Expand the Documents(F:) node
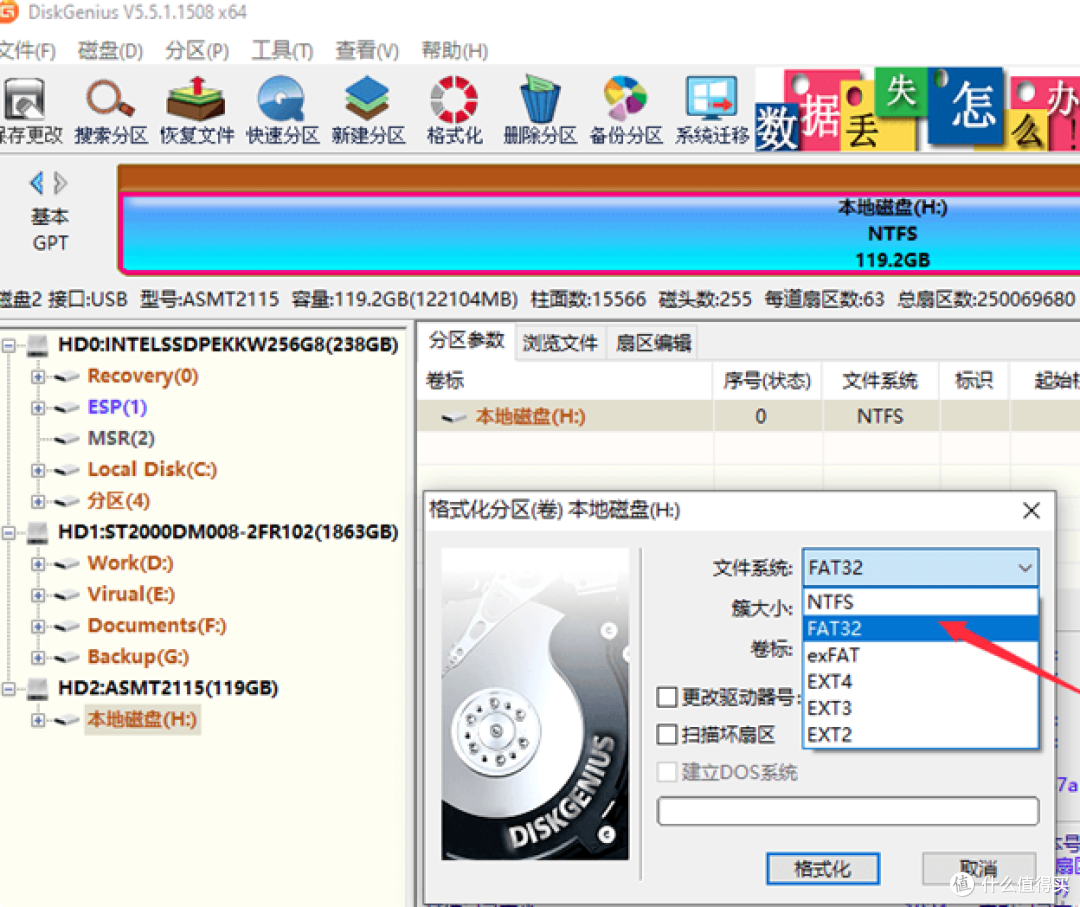 38,627
